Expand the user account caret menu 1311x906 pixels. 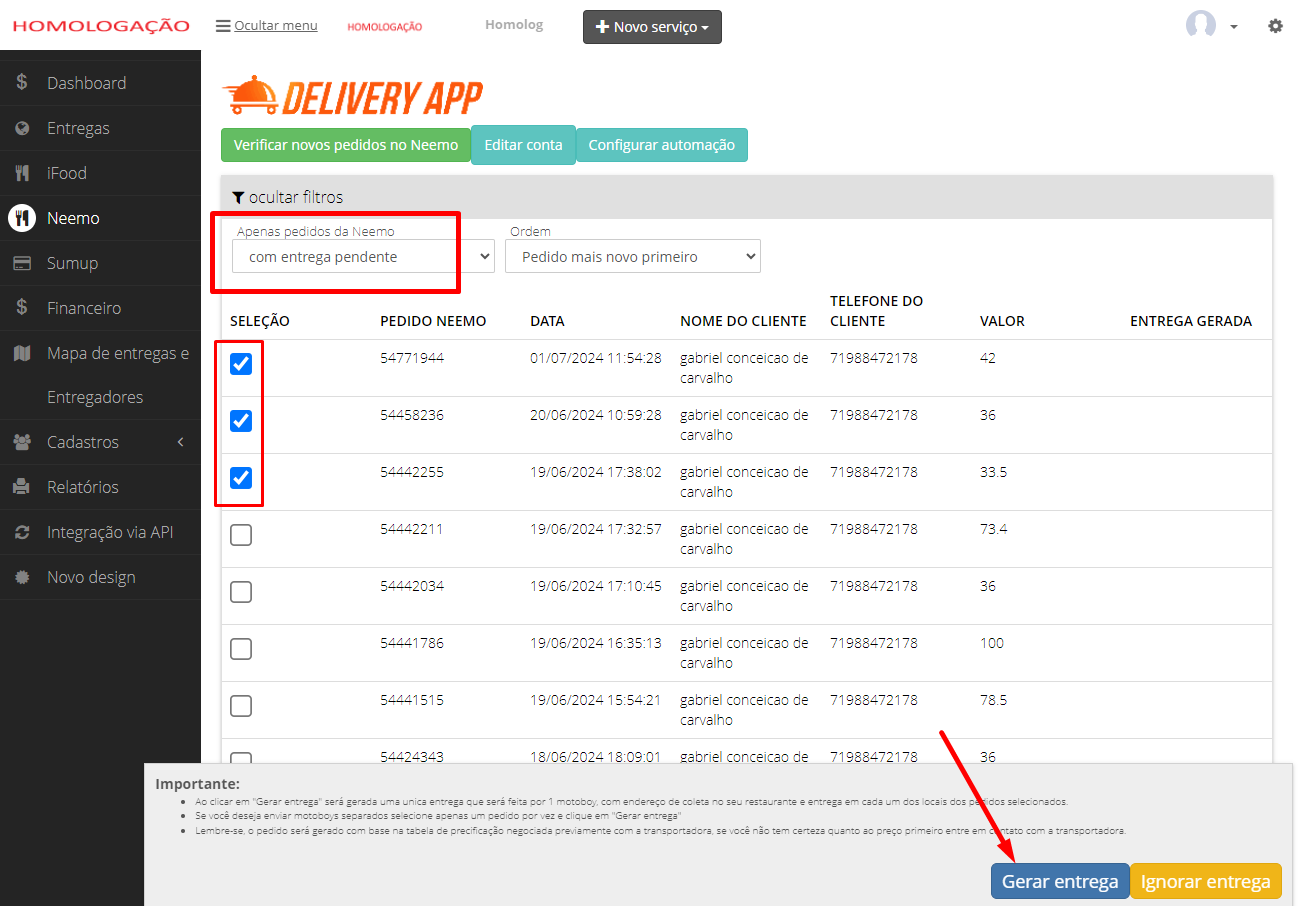click(x=1234, y=27)
